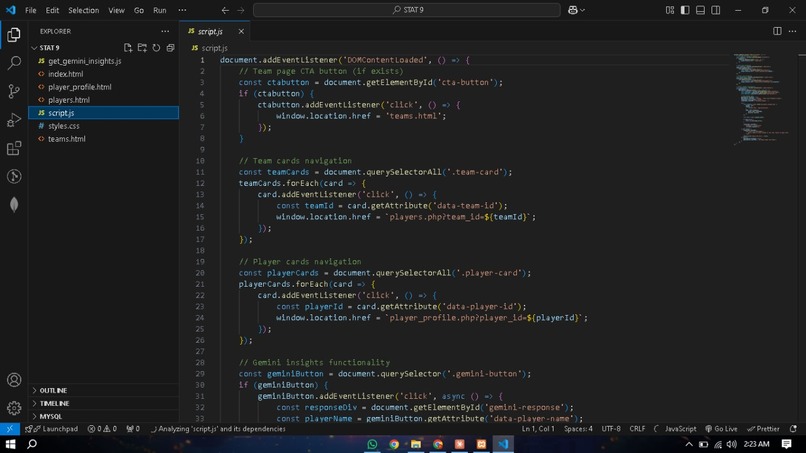Open the Search view in activity bar

(14, 63)
